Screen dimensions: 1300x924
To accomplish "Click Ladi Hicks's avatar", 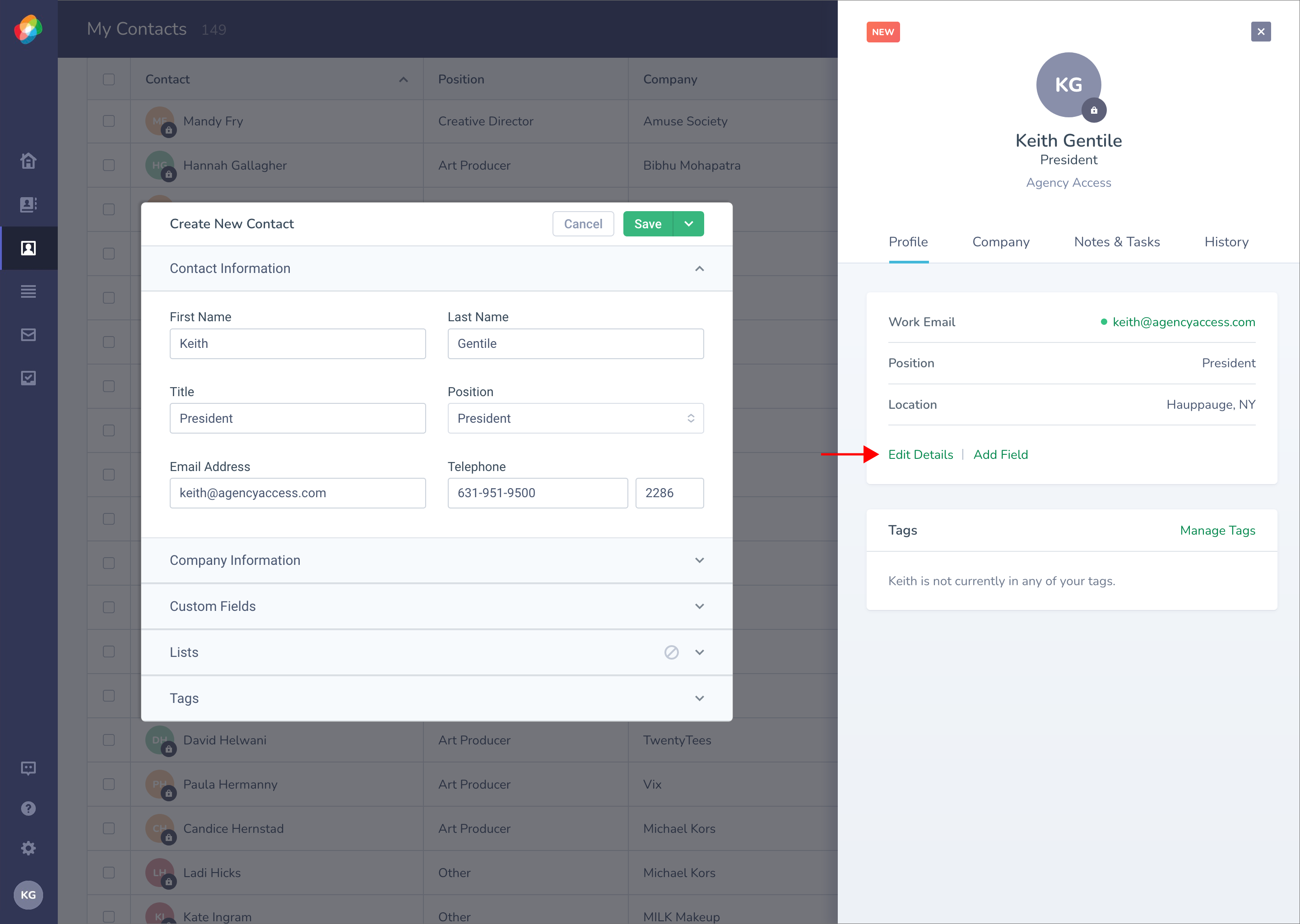I will (x=160, y=873).
